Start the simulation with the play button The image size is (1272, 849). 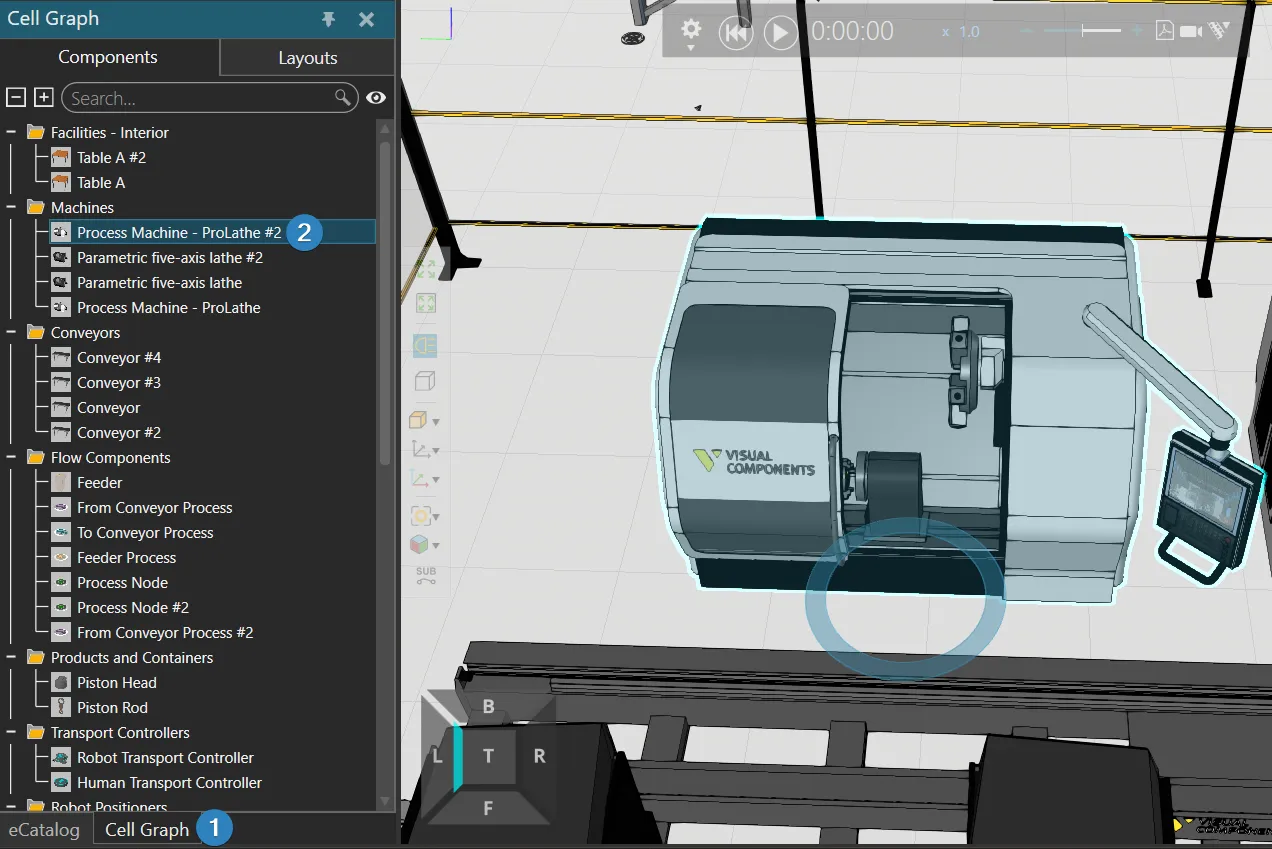(780, 33)
